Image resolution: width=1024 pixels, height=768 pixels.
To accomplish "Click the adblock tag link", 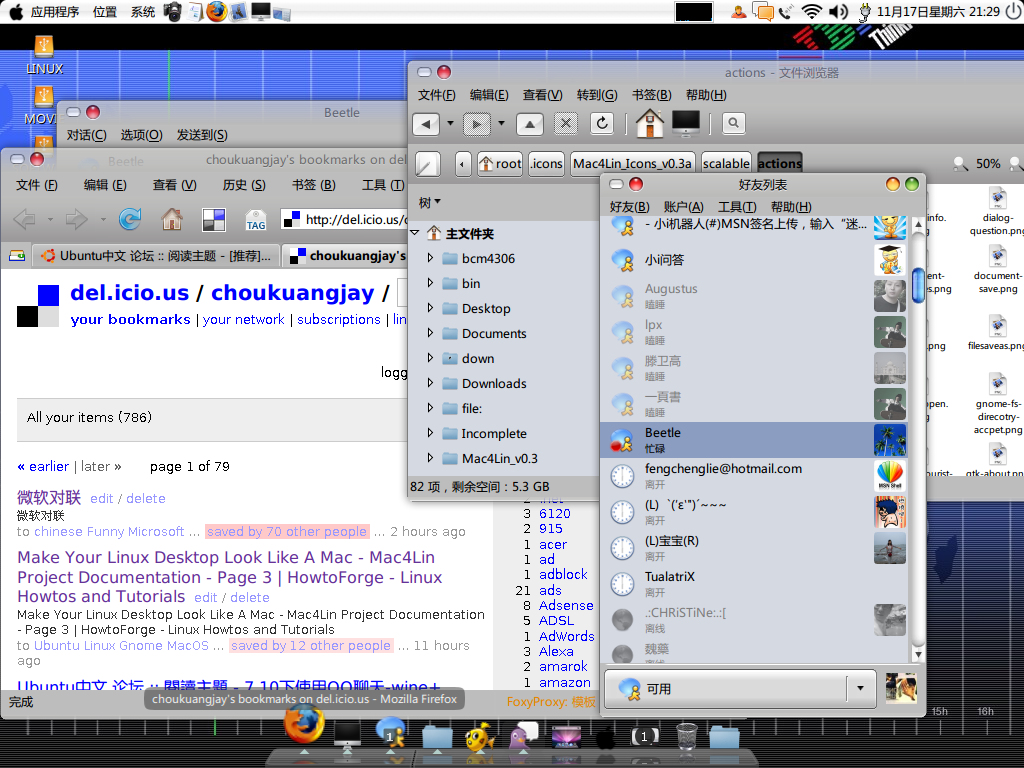I will pyautogui.click(x=563, y=575).
